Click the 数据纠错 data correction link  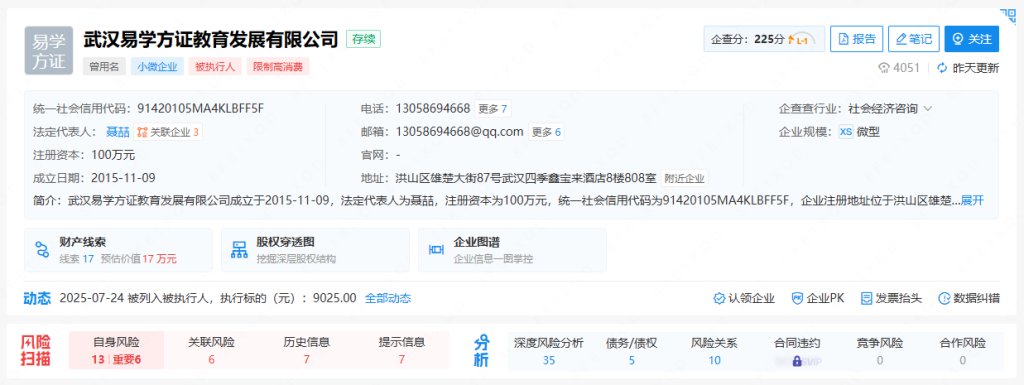pos(968,298)
